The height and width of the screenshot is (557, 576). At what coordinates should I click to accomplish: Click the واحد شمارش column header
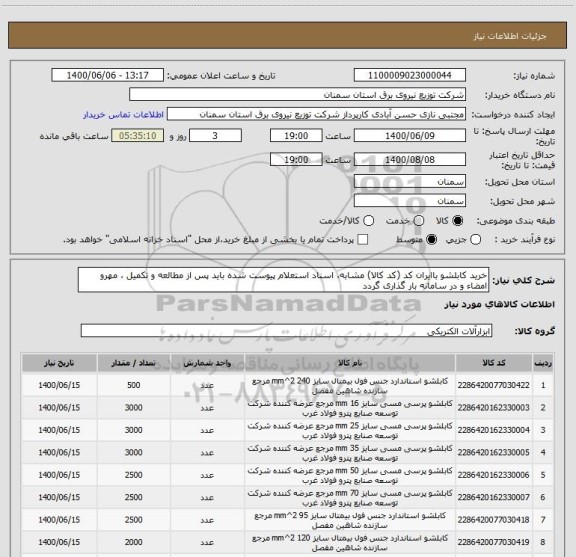coord(208,363)
